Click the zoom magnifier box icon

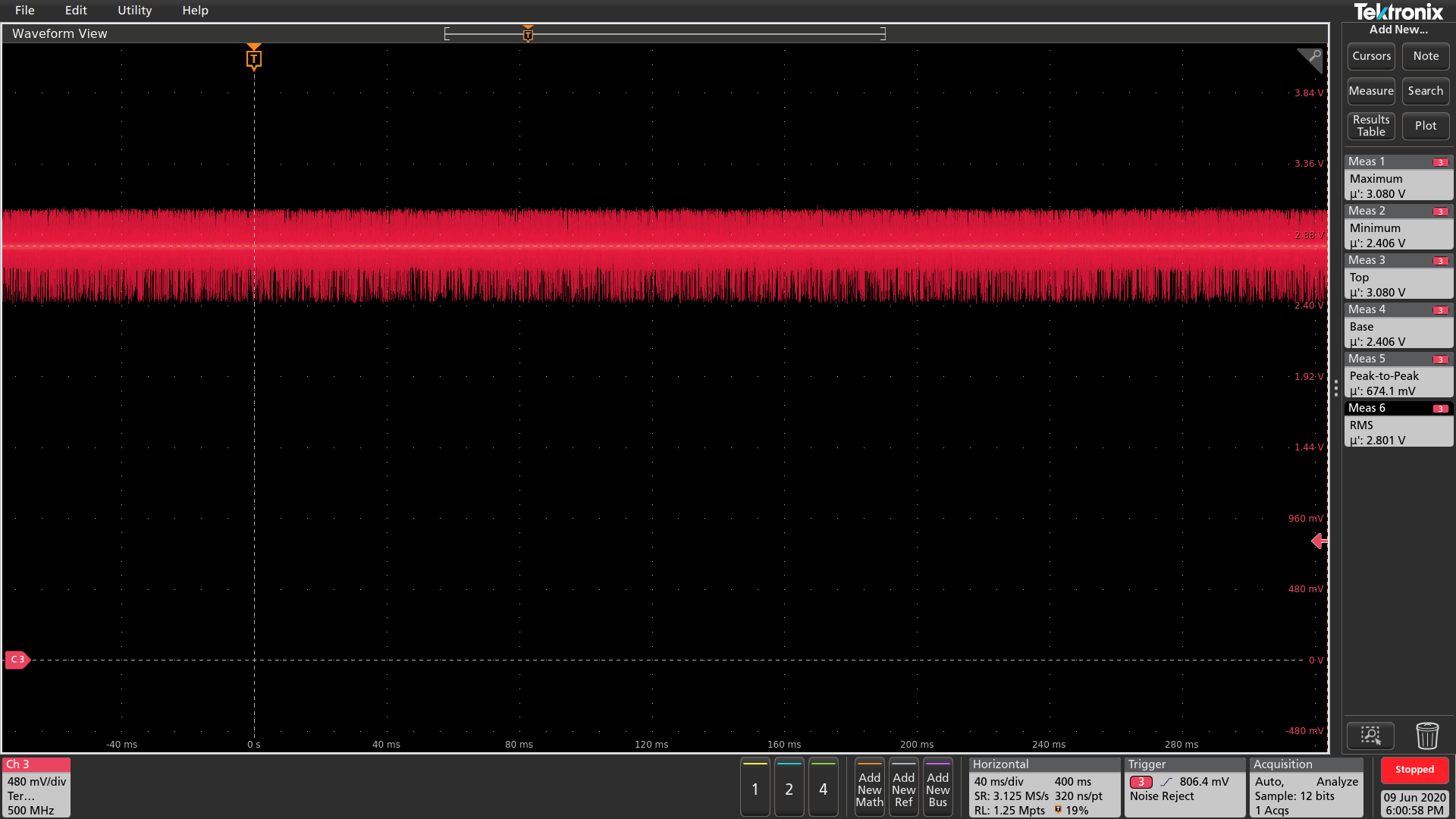click(1370, 736)
